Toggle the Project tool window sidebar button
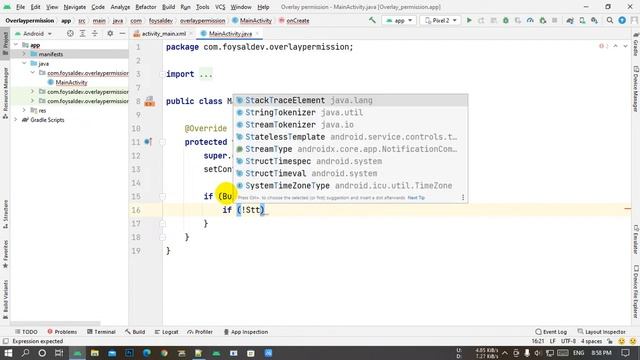Viewport: 640px width, 360px height. 5,44
